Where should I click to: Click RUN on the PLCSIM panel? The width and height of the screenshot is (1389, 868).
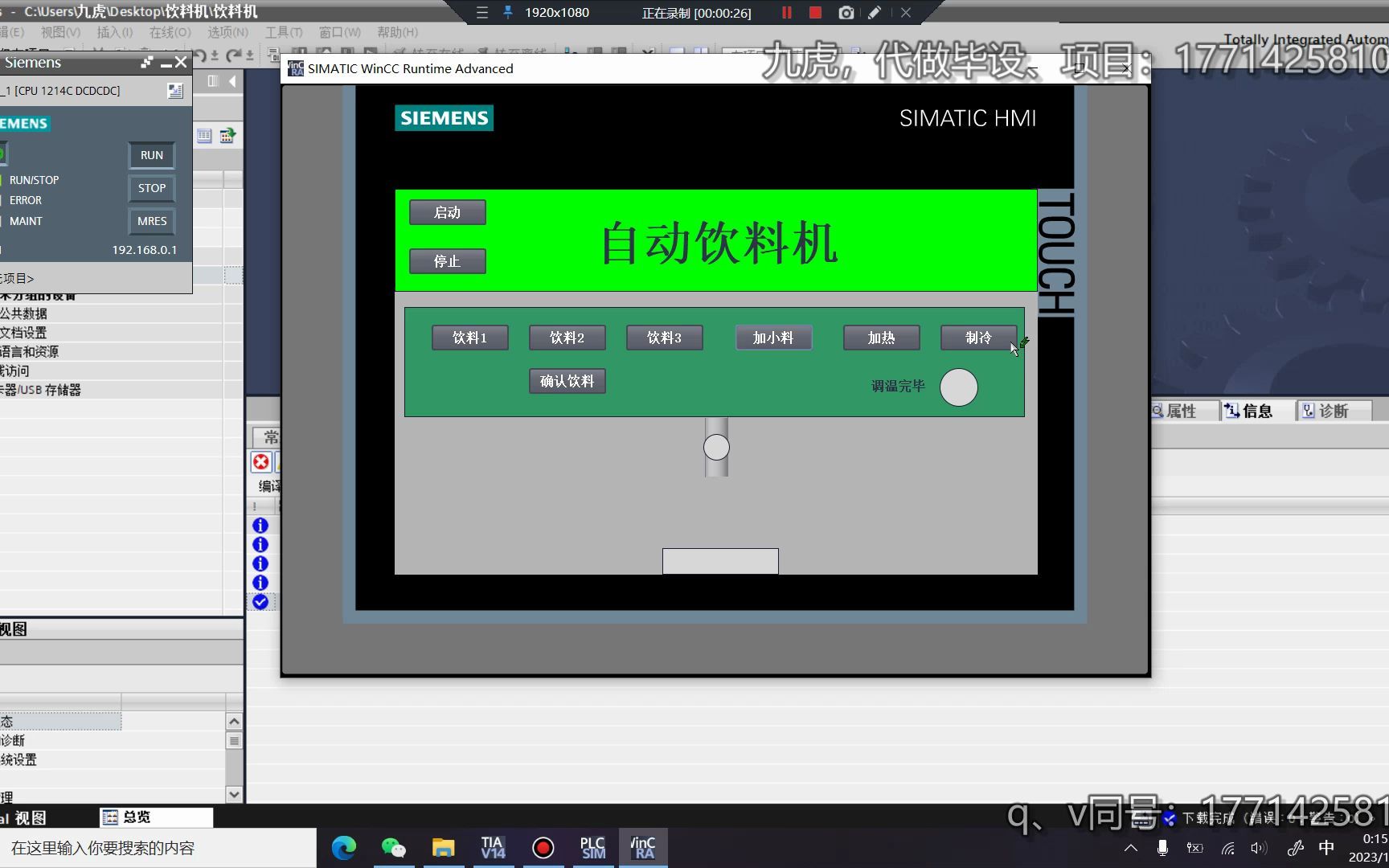[x=152, y=155]
